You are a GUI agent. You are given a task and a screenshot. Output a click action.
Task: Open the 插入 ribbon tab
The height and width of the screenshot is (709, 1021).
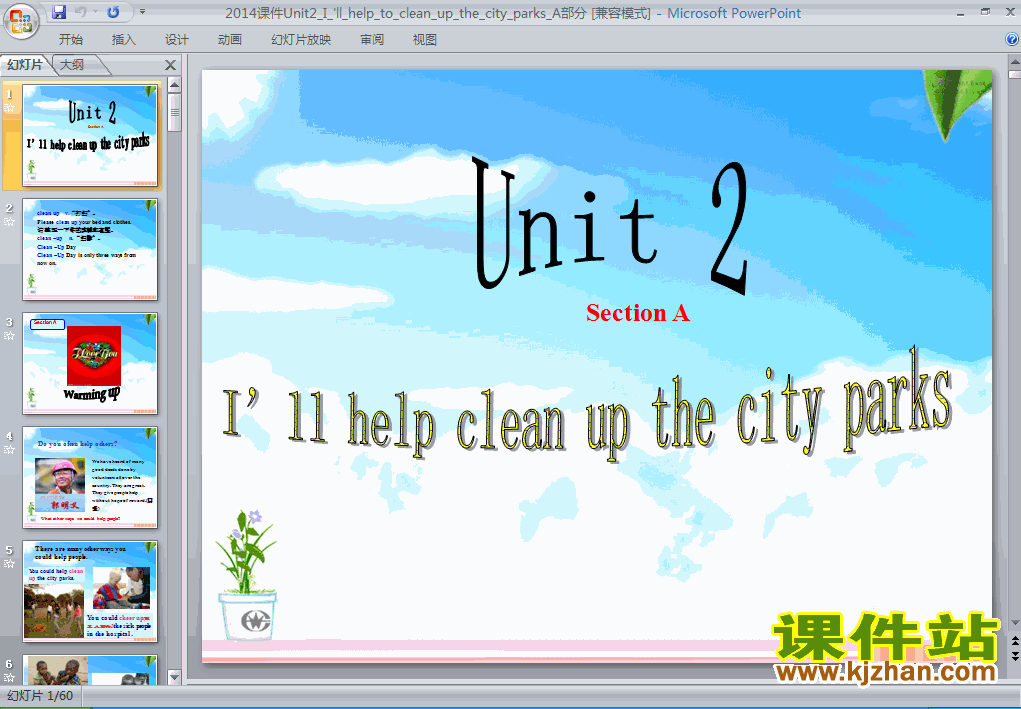pyautogui.click(x=124, y=40)
